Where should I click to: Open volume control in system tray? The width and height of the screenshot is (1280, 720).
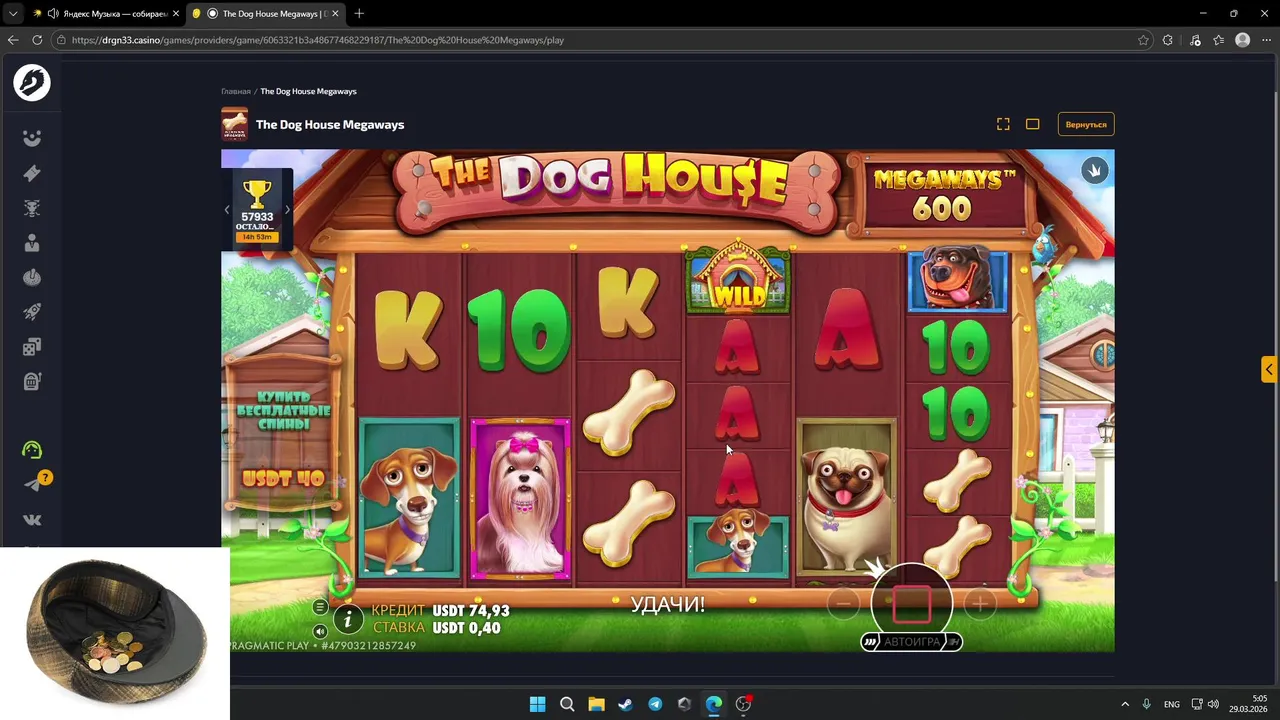coord(1213,704)
